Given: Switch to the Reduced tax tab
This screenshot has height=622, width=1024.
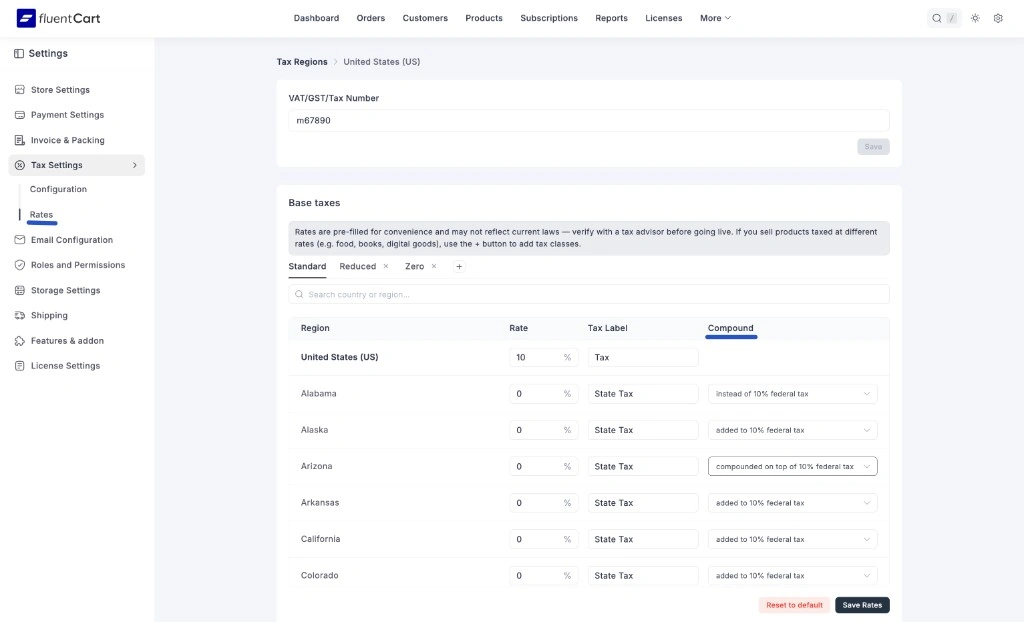Looking at the screenshot, I should (x=358, y=267).
